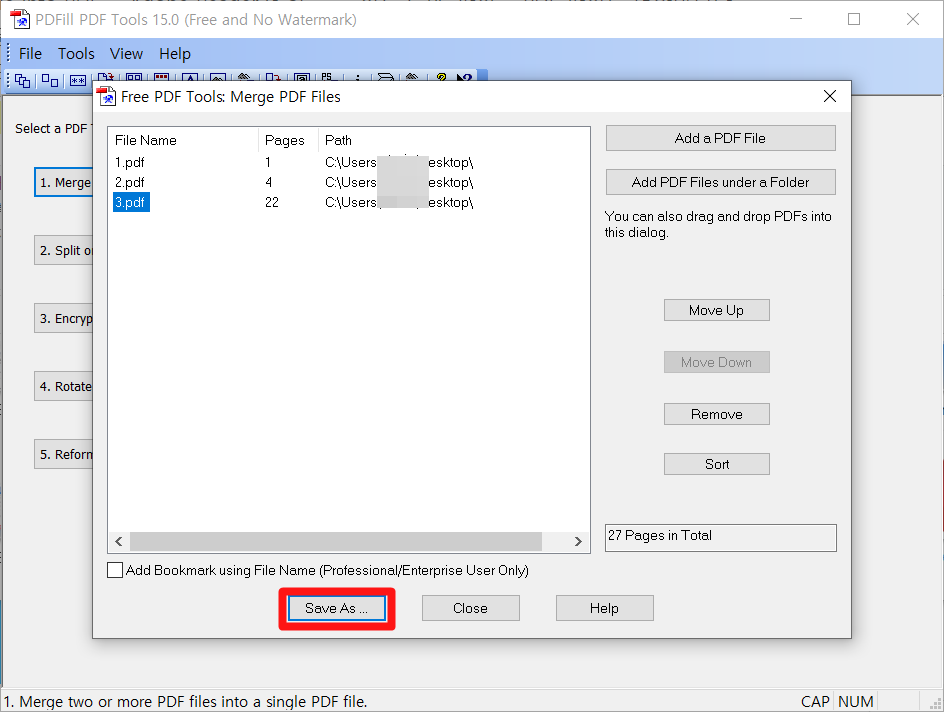Click the Sort button
The image size is (944, 712).
point(716,464)
